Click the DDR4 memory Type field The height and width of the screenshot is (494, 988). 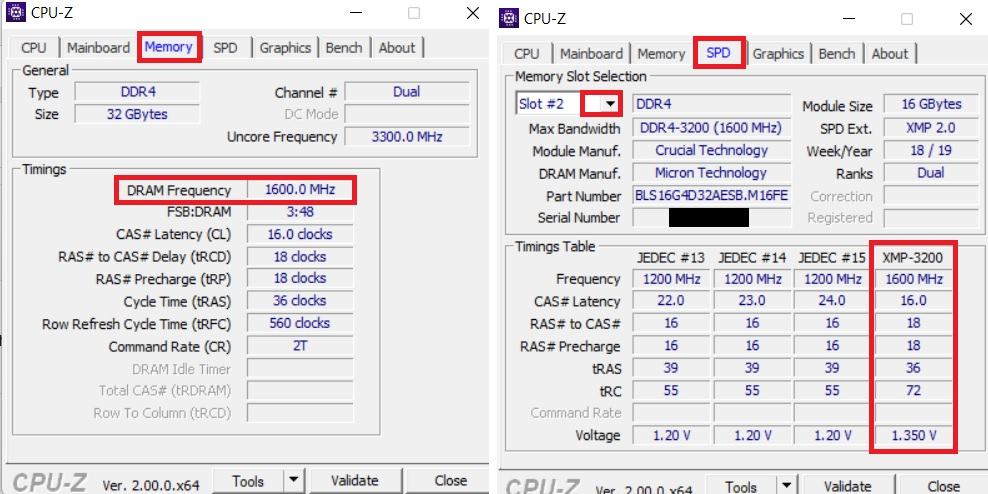pyautogui.click(x=137, y=91)
